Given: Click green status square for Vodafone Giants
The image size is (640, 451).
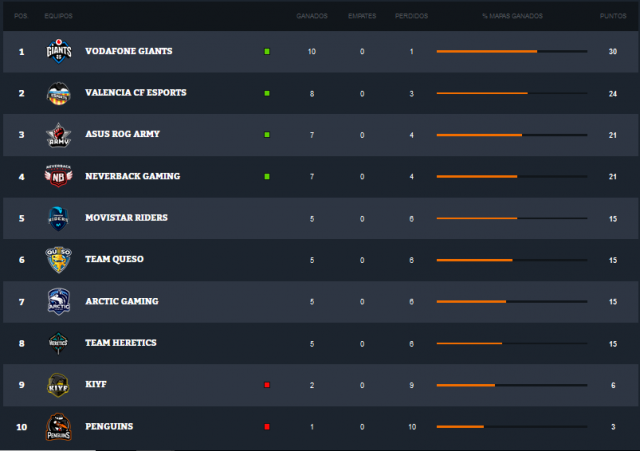Looking at the screenshot, I should 267,51.
